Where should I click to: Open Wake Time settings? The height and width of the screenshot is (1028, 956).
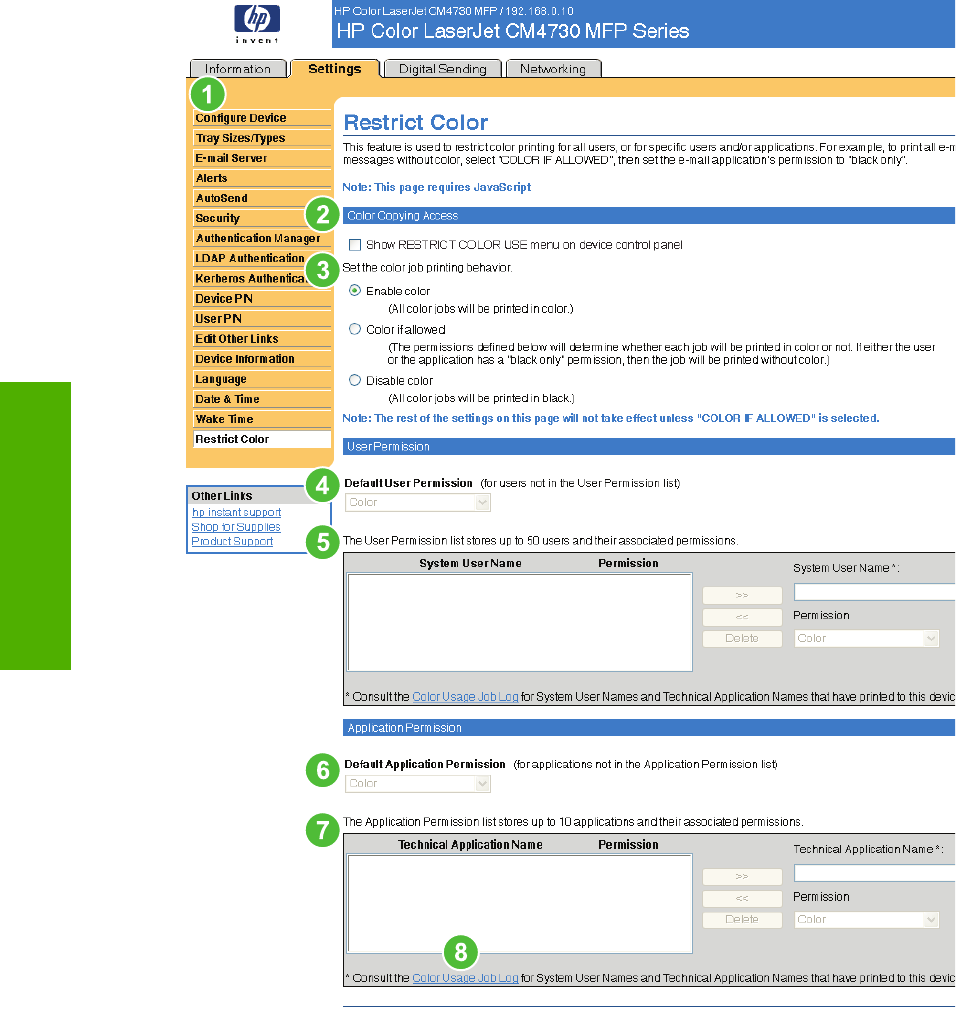pos(262,419)
